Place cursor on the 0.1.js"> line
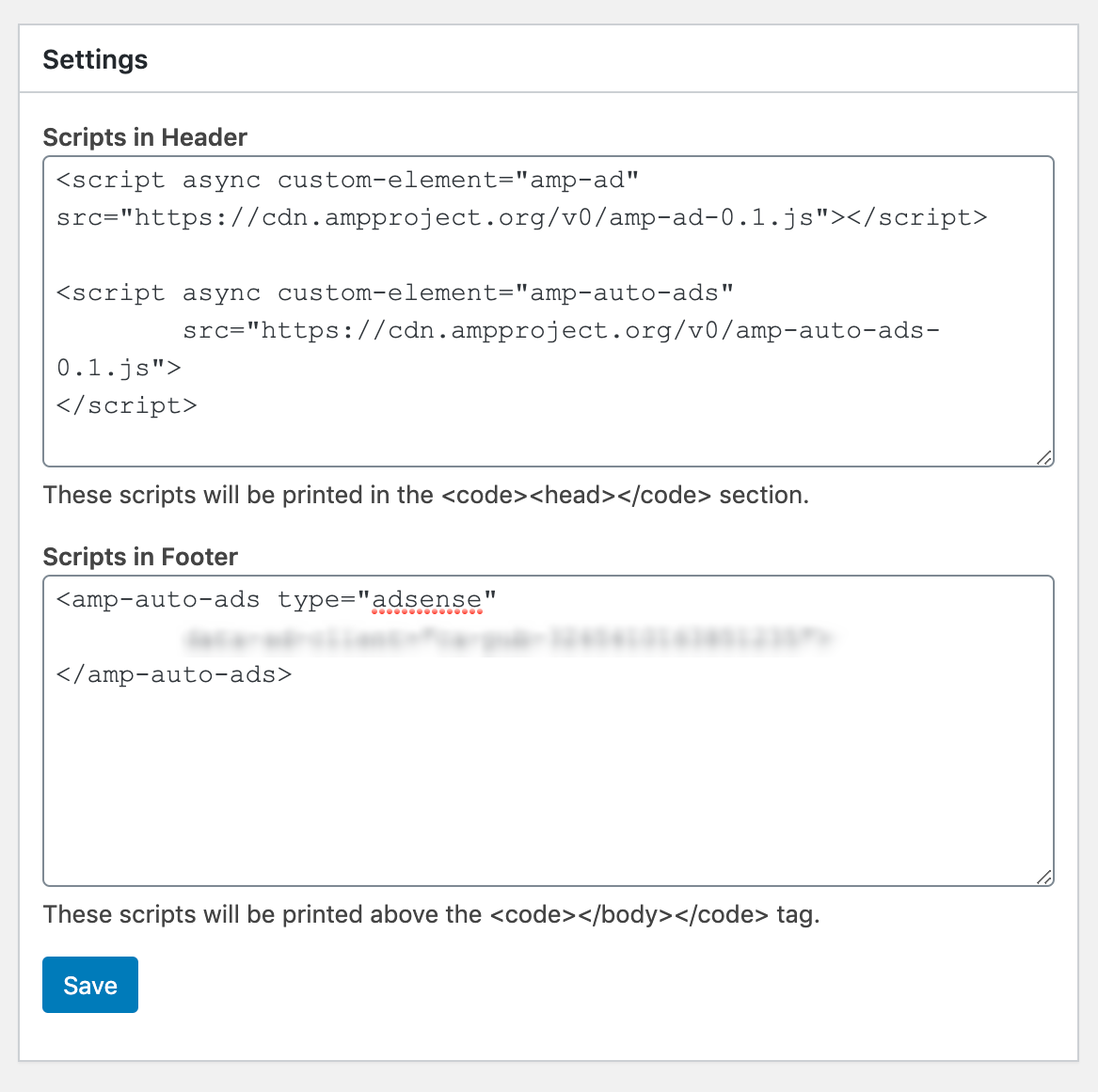The image size is (1098, 1092). click(x=119, y=368)
